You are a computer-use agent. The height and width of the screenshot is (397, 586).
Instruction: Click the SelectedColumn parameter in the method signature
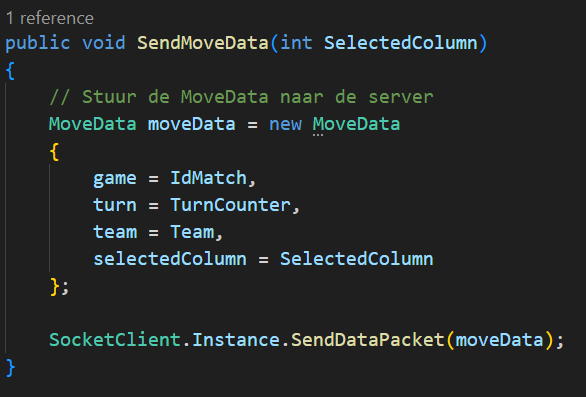[x=401, y=43]
